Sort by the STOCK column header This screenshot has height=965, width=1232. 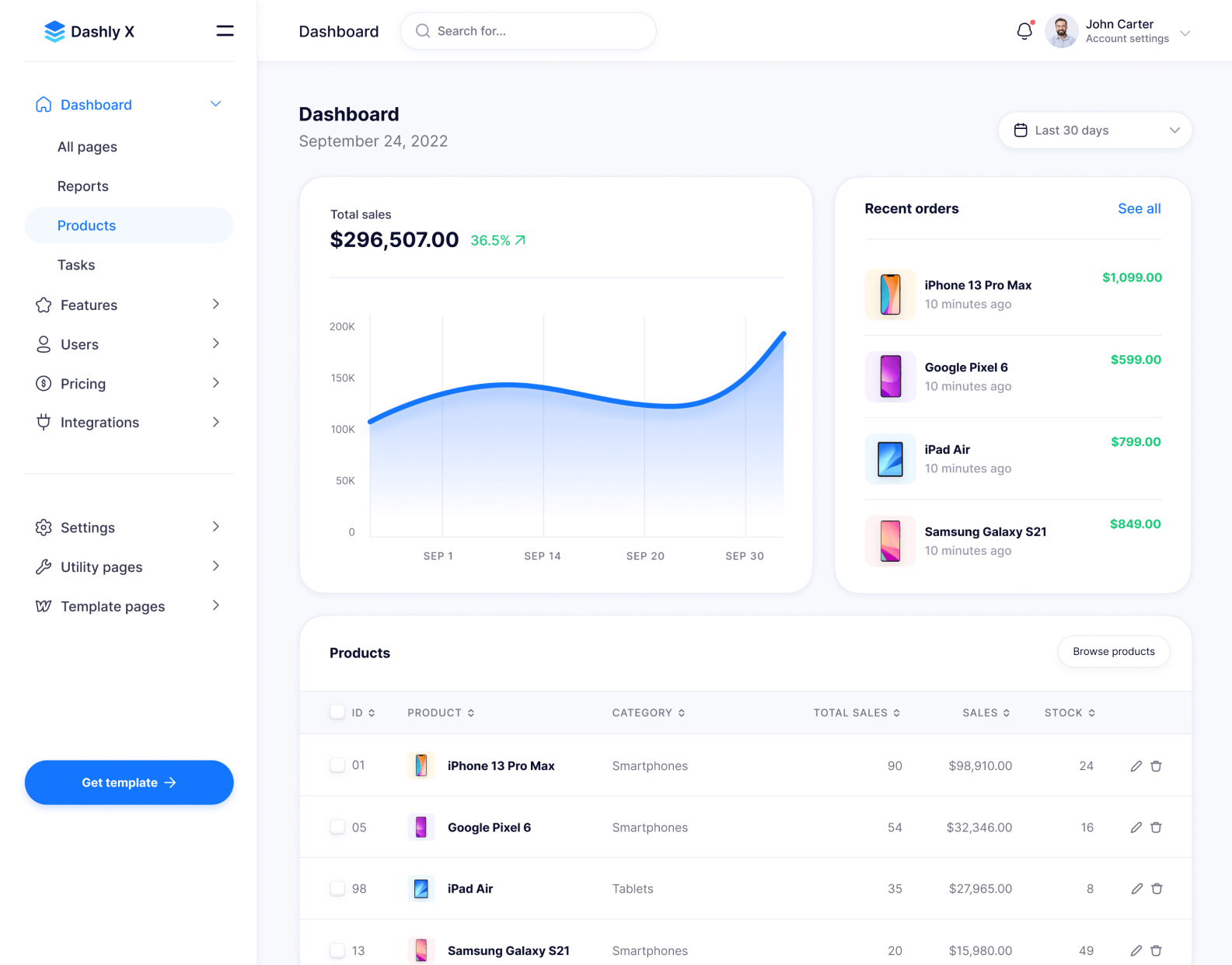point(1070,713)
